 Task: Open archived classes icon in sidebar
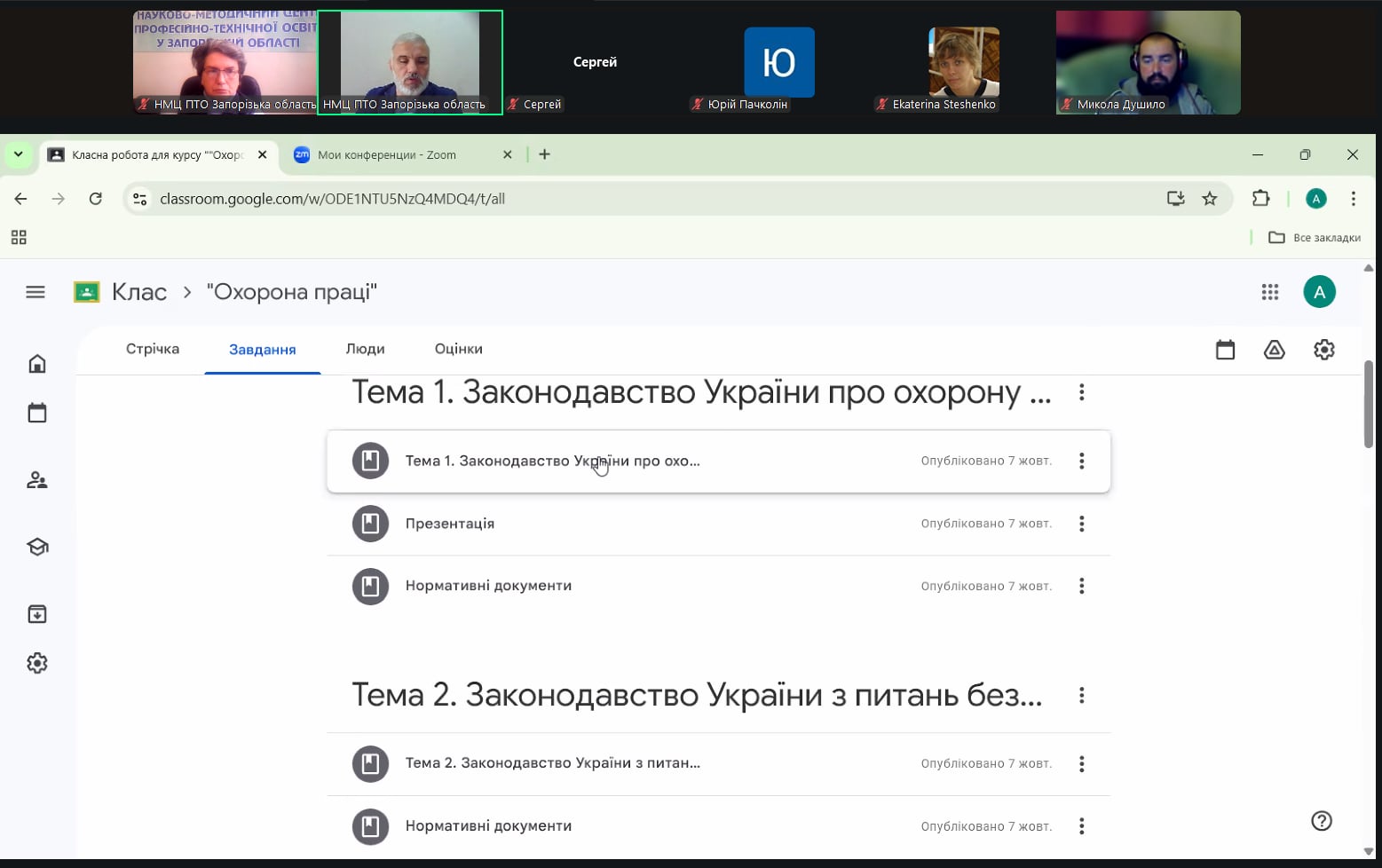coord(37,614)
